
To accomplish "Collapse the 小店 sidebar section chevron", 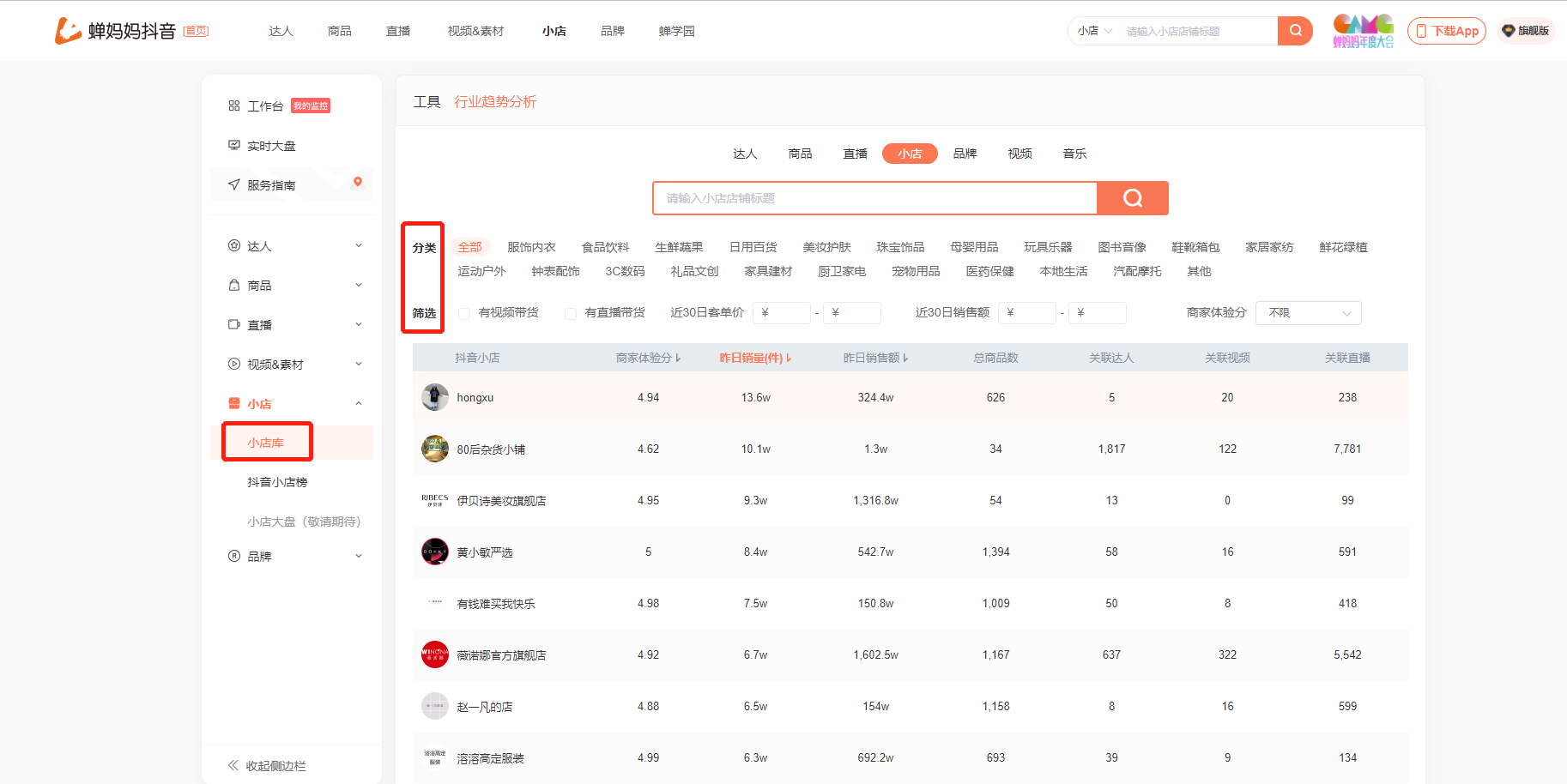I will coord(359,403).
